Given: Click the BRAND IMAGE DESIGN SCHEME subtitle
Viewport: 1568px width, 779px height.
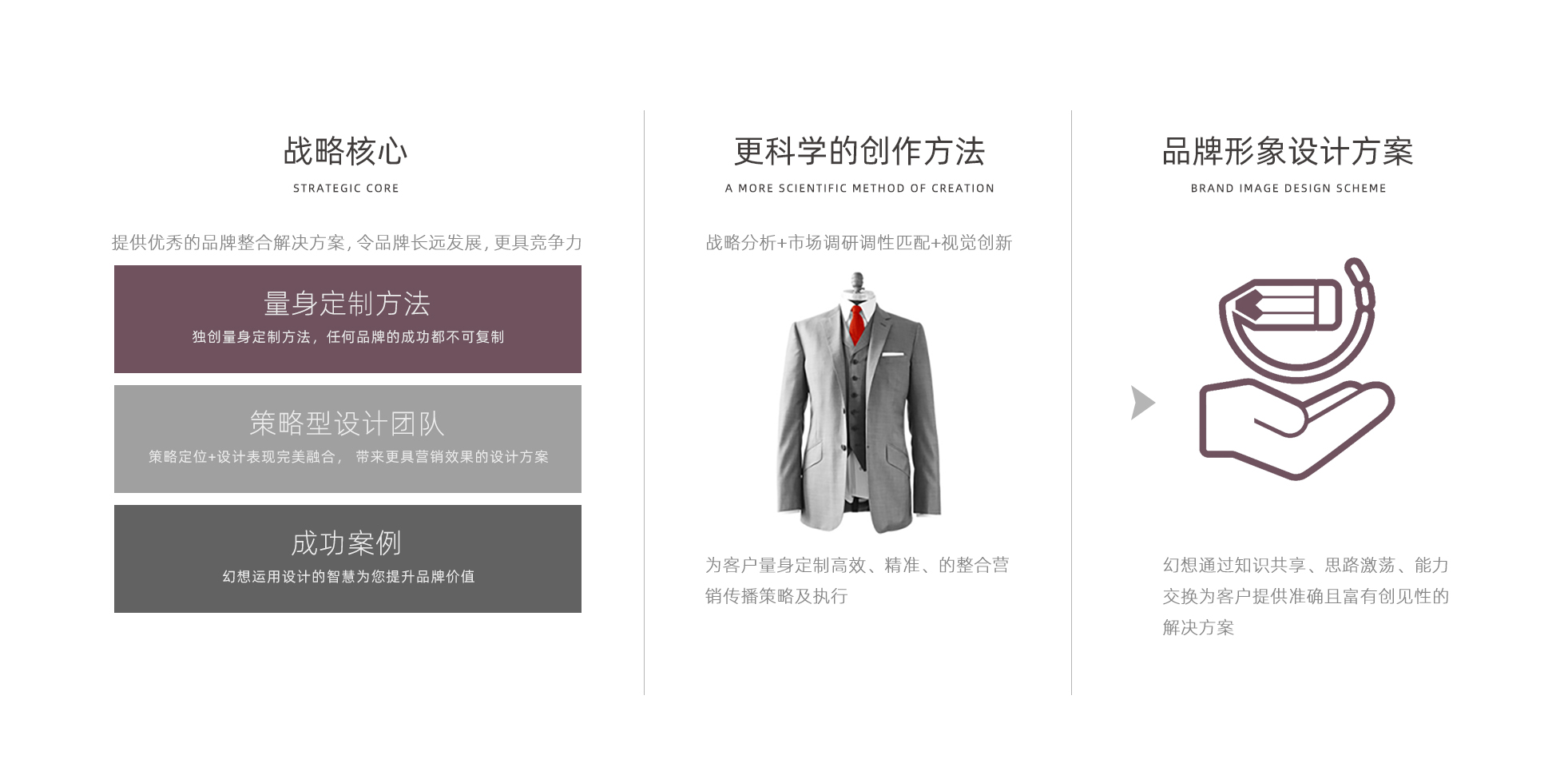Looking at the screenshot, I should (x=1288, y=189).
